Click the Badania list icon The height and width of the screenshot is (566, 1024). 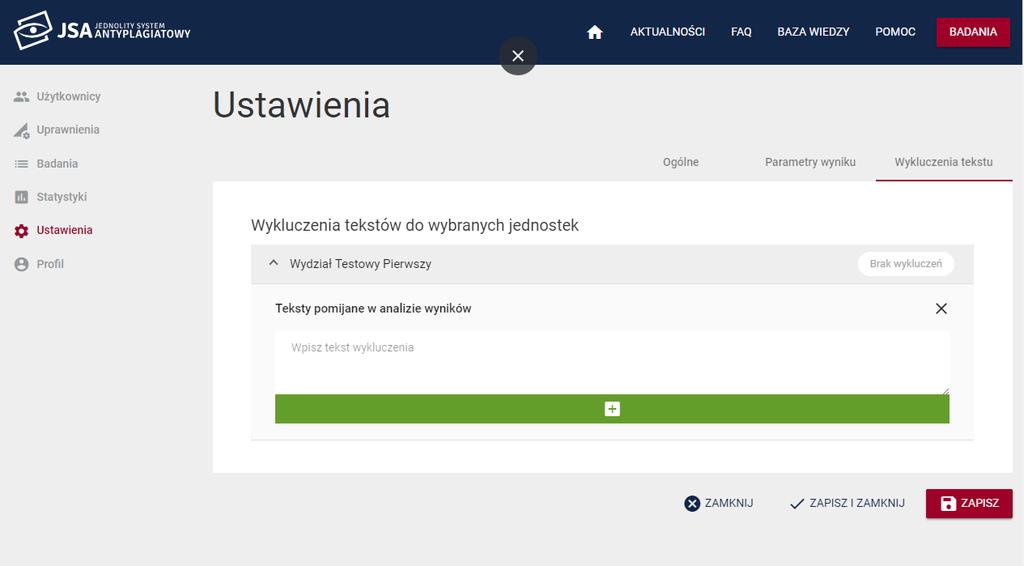pyautogui.click(x=22, y=164)
